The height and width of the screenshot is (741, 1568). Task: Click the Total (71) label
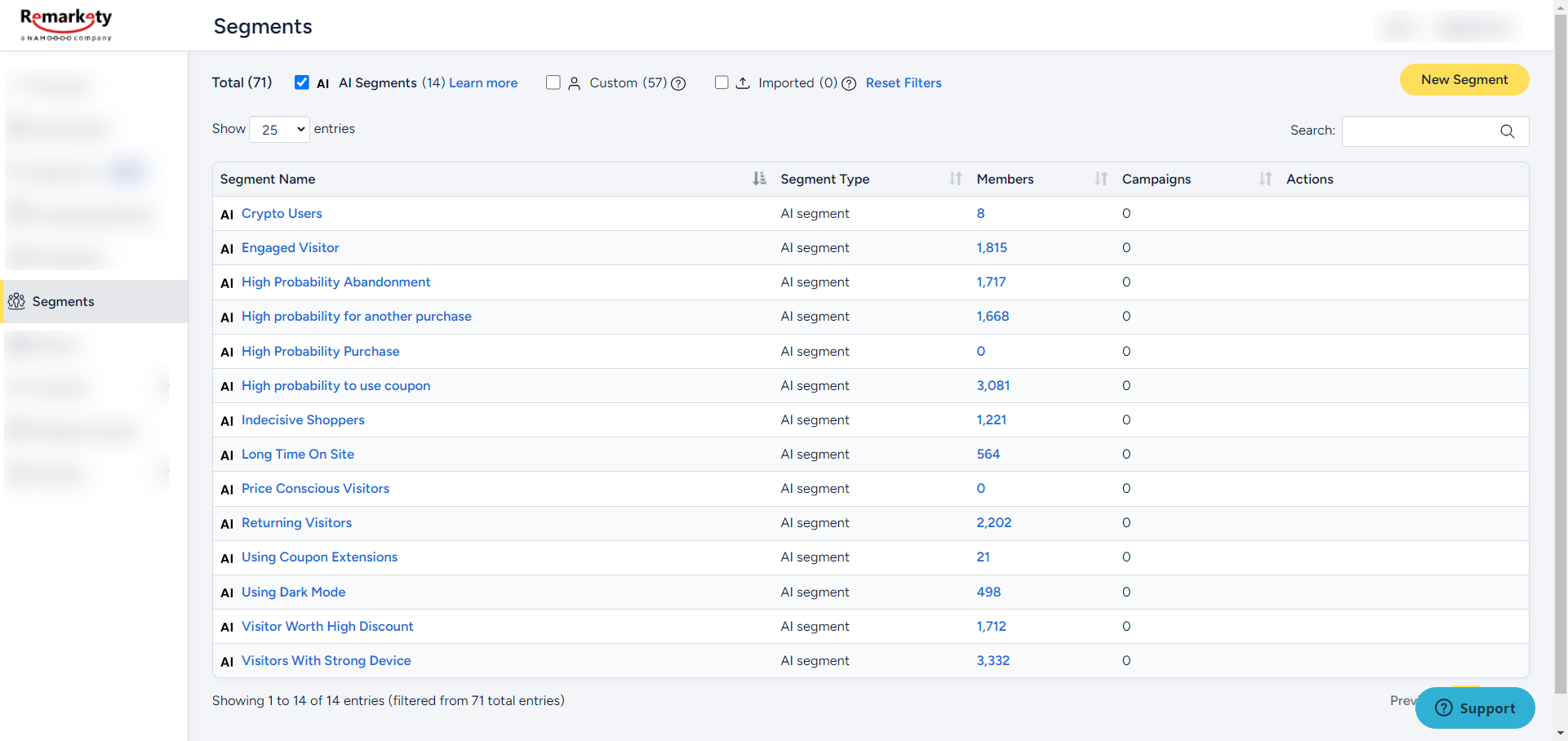pyautogui.click(x=242, y=82)
